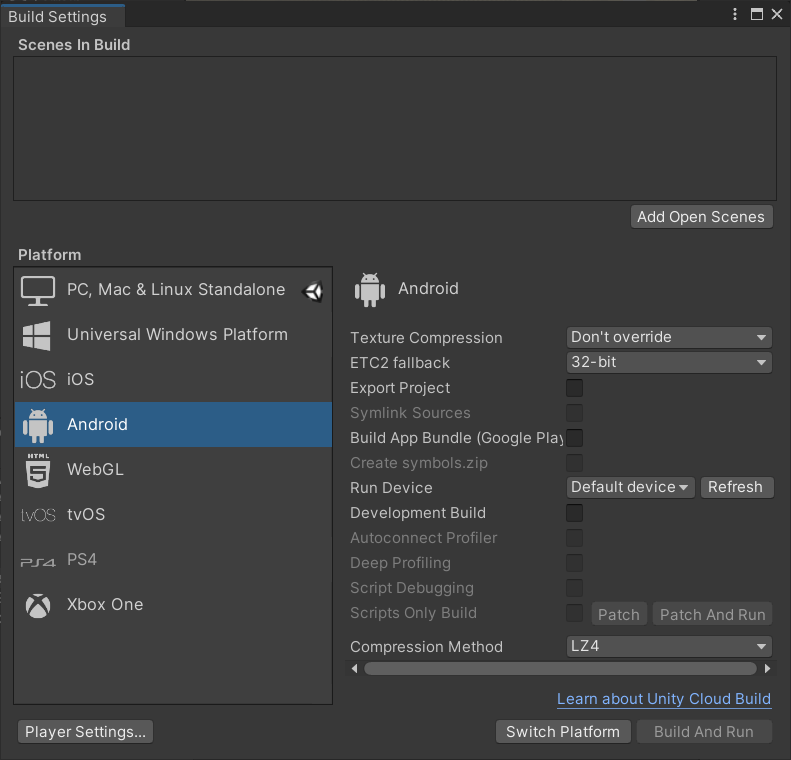Select the PS4 platform
Image resolution: width=791 pixels, height=760 pixels.
(173, 559)
